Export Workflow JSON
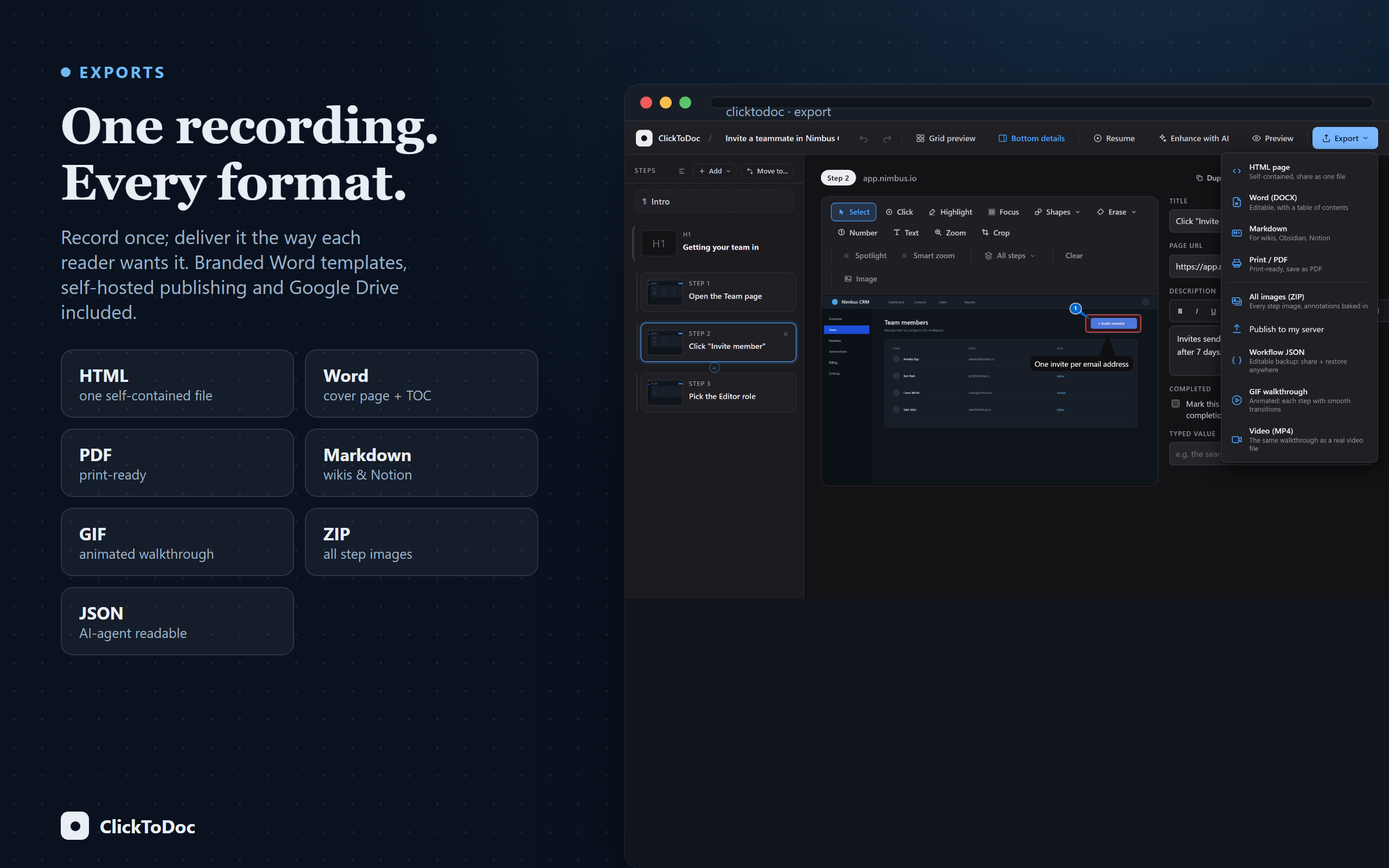Viewport: 1389px width, 868px height. [1299, 361]
